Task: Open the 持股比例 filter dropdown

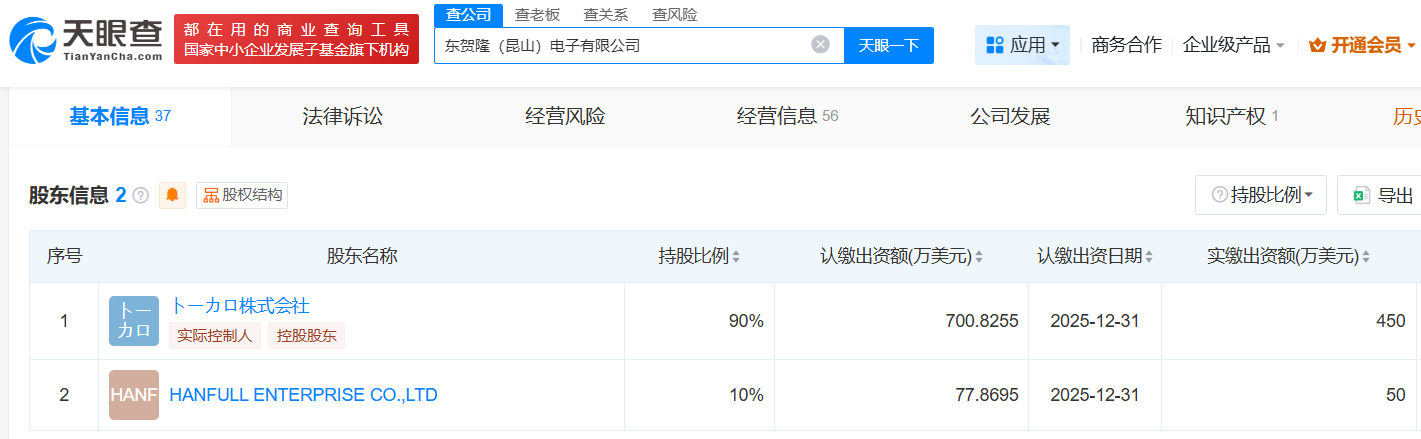Action: click(x=1260, y=195)
